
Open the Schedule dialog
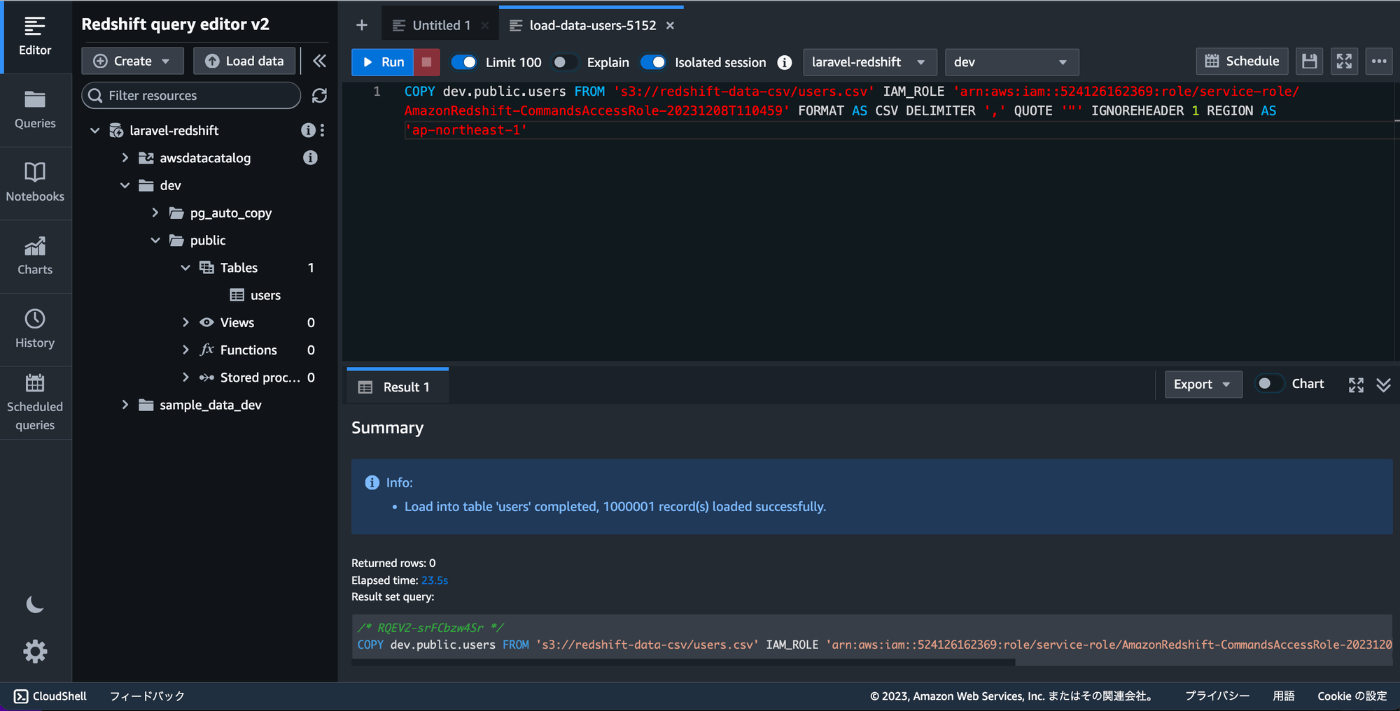[x=1241, y=61]
